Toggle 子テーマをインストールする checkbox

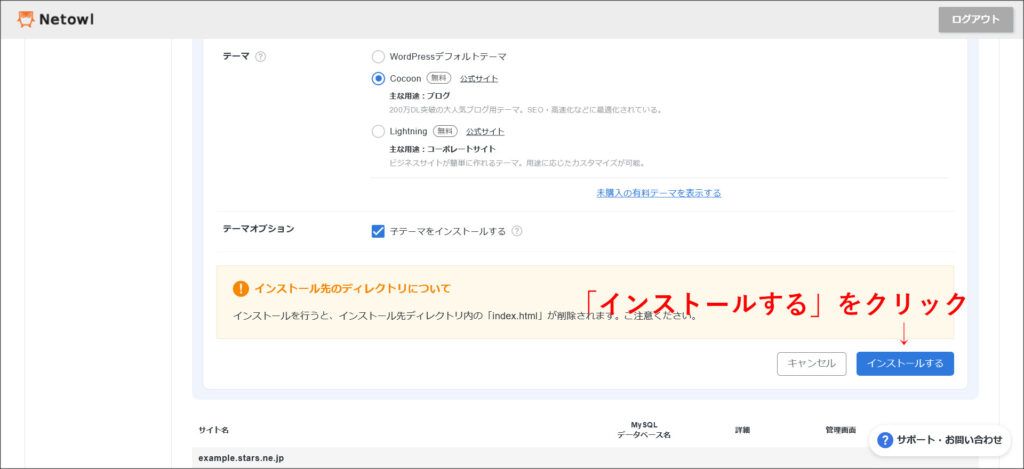point(378,231)
